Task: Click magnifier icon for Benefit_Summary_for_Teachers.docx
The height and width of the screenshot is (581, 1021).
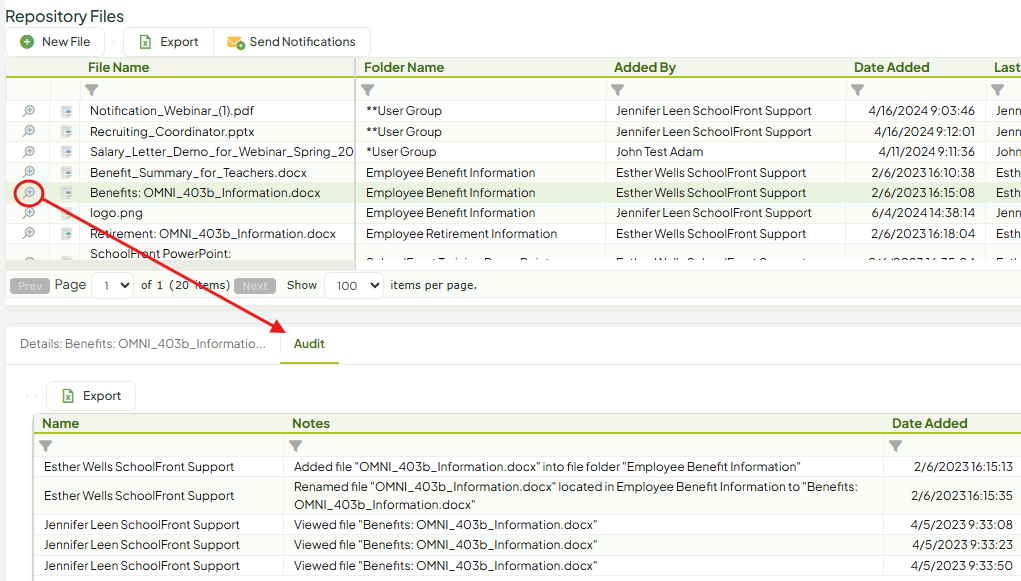Action: coord(29,172)
